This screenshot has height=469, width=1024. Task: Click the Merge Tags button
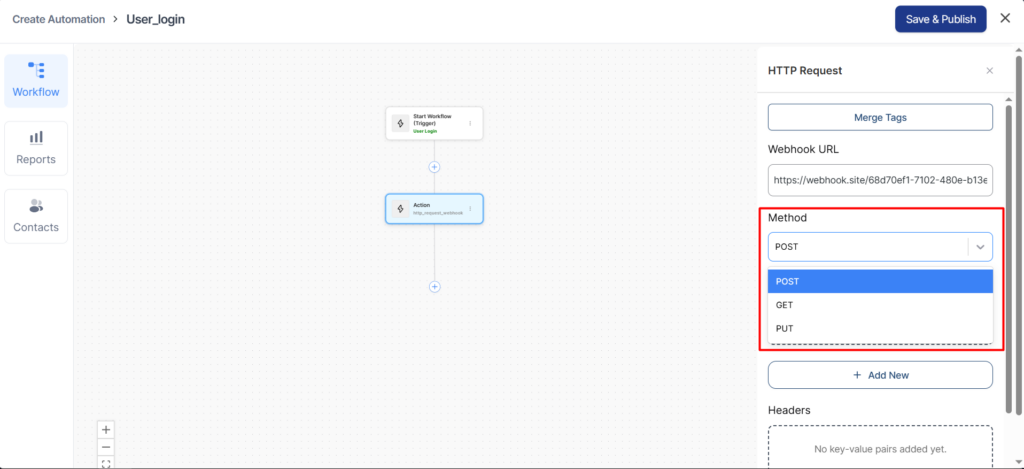click(x=880, y=117)
